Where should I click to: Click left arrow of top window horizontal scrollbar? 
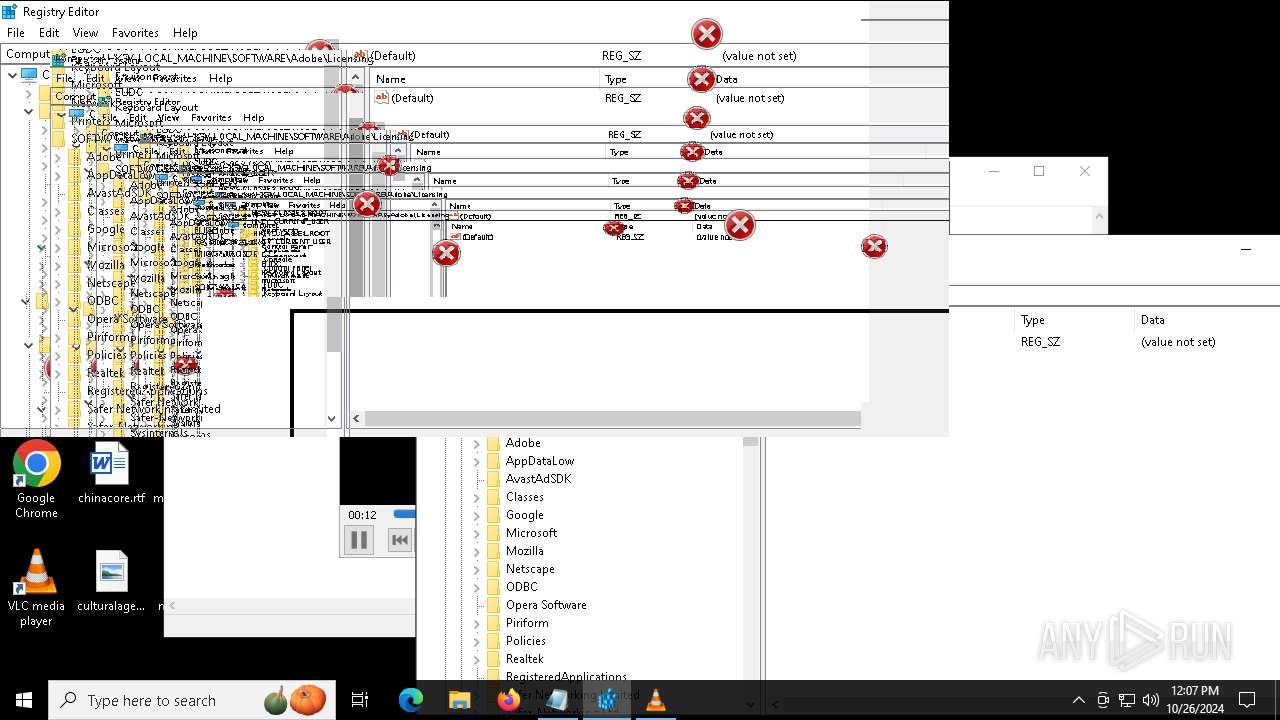point(357,419)
